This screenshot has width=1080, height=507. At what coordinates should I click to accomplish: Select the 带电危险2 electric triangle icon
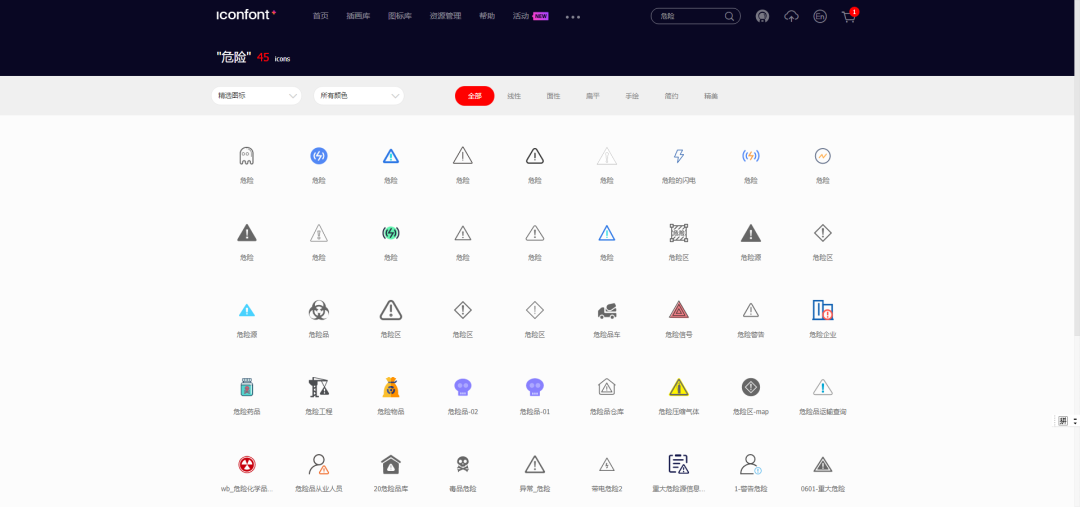tap(607, 464)
